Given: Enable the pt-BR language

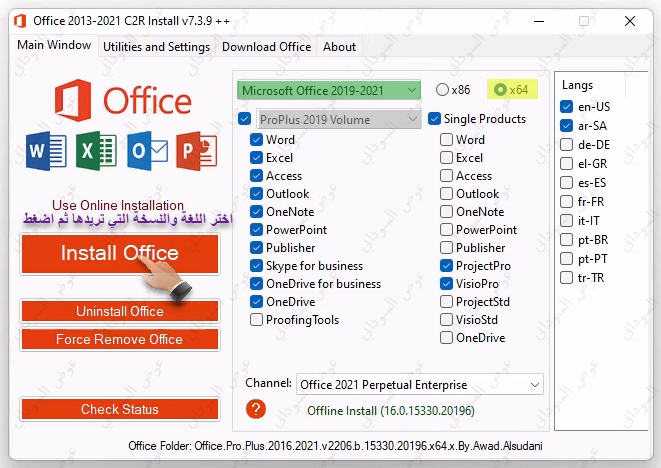Looking at the screenshot, I should [x=567, y=239].
